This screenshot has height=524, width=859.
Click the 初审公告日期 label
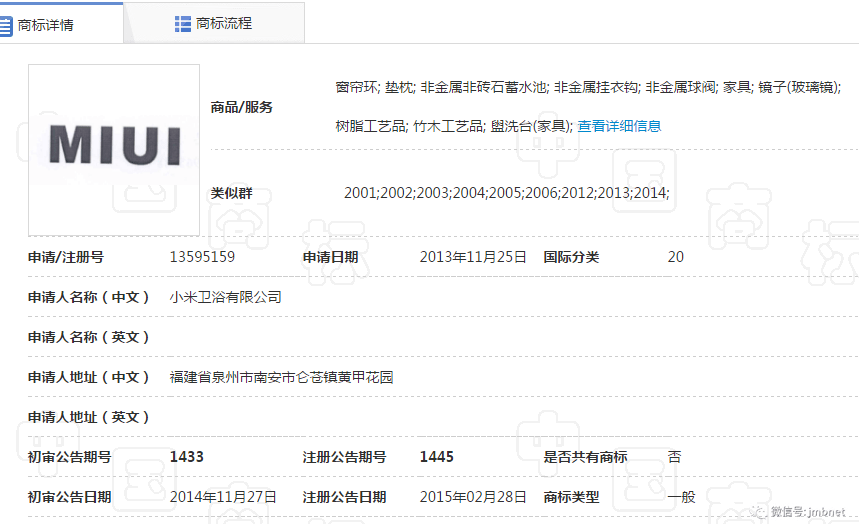coord(70,497)
